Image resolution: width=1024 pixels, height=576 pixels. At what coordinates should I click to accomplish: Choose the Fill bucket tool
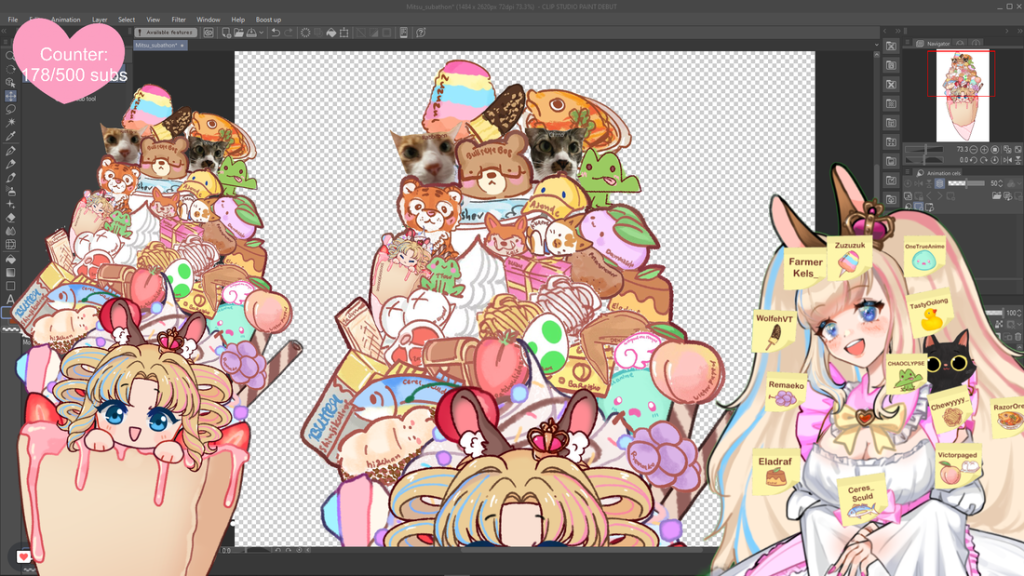click(x=11, y=258)
